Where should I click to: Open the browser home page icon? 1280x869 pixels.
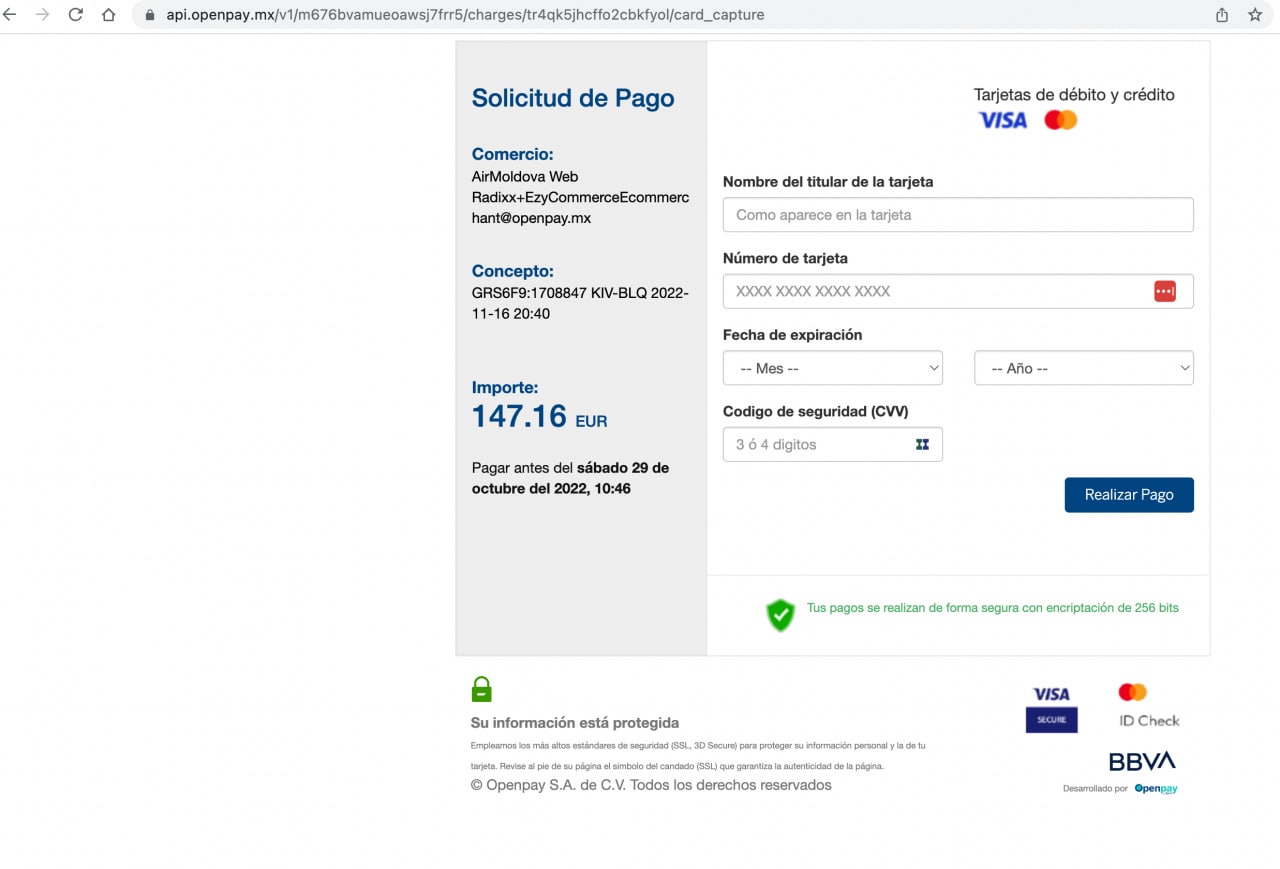108,15
